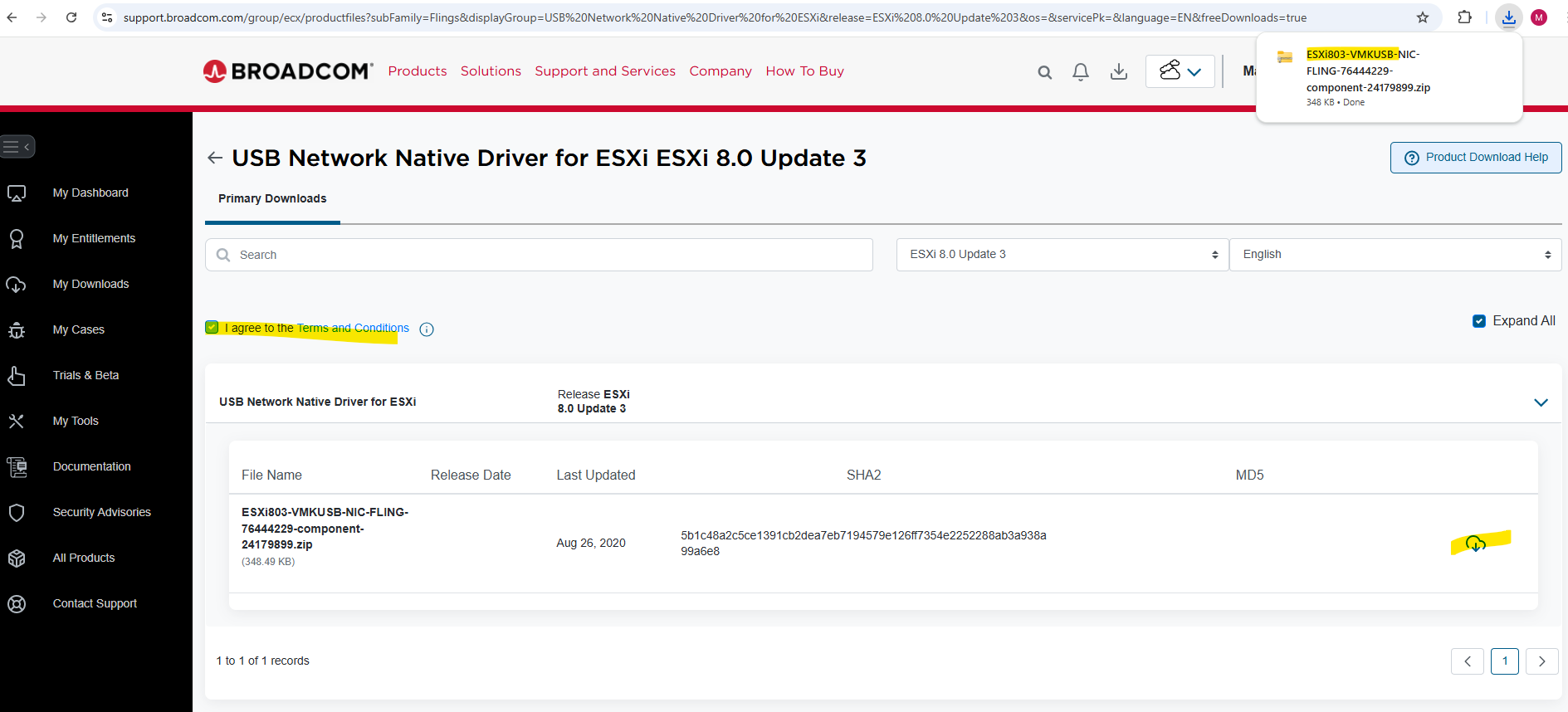Image resolution: width=1568 pixels, height=712 pixels.
Task: Click the Product Download Help button
Action: [x=1476, y=158]
